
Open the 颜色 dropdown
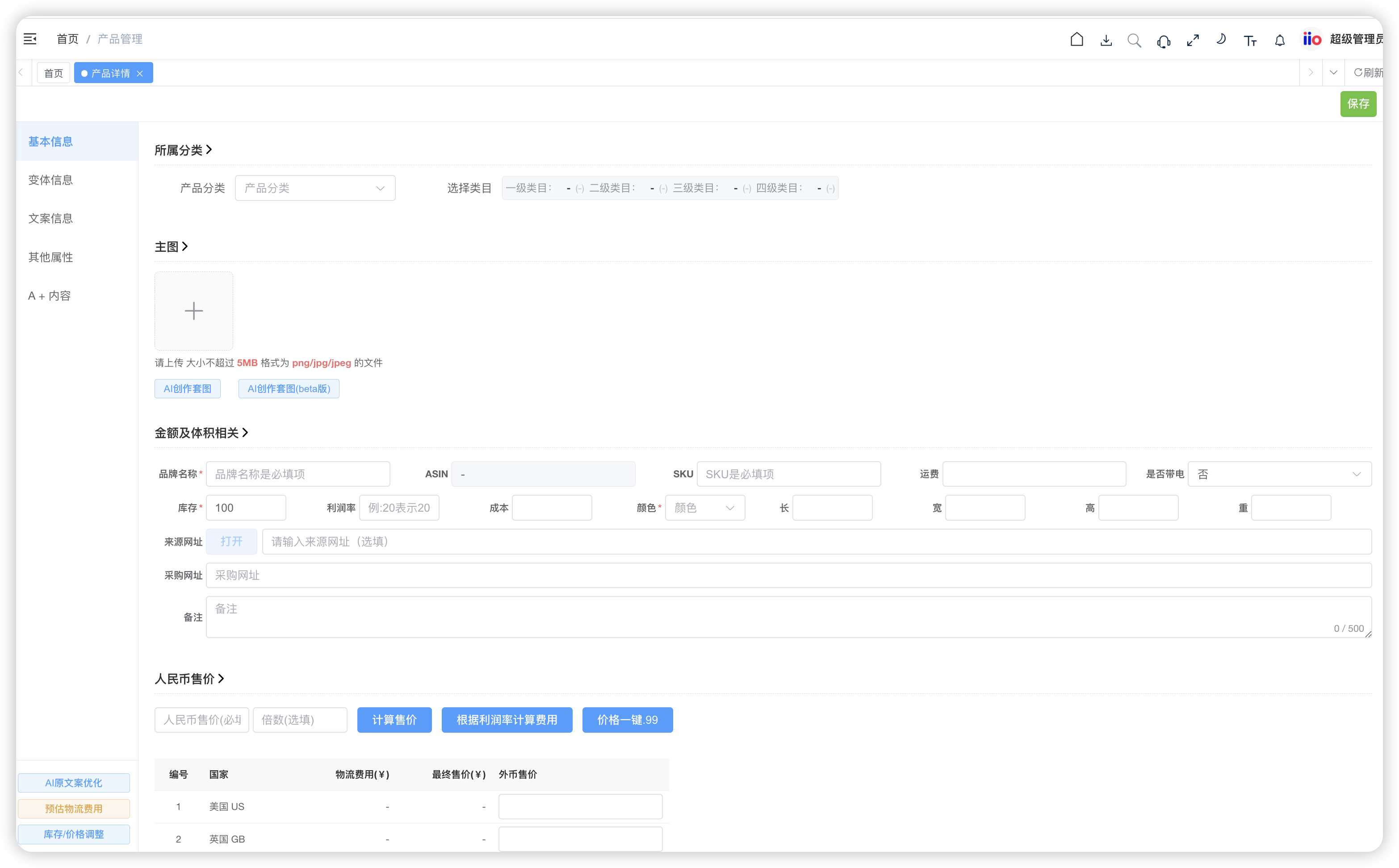tap(705, 508)
